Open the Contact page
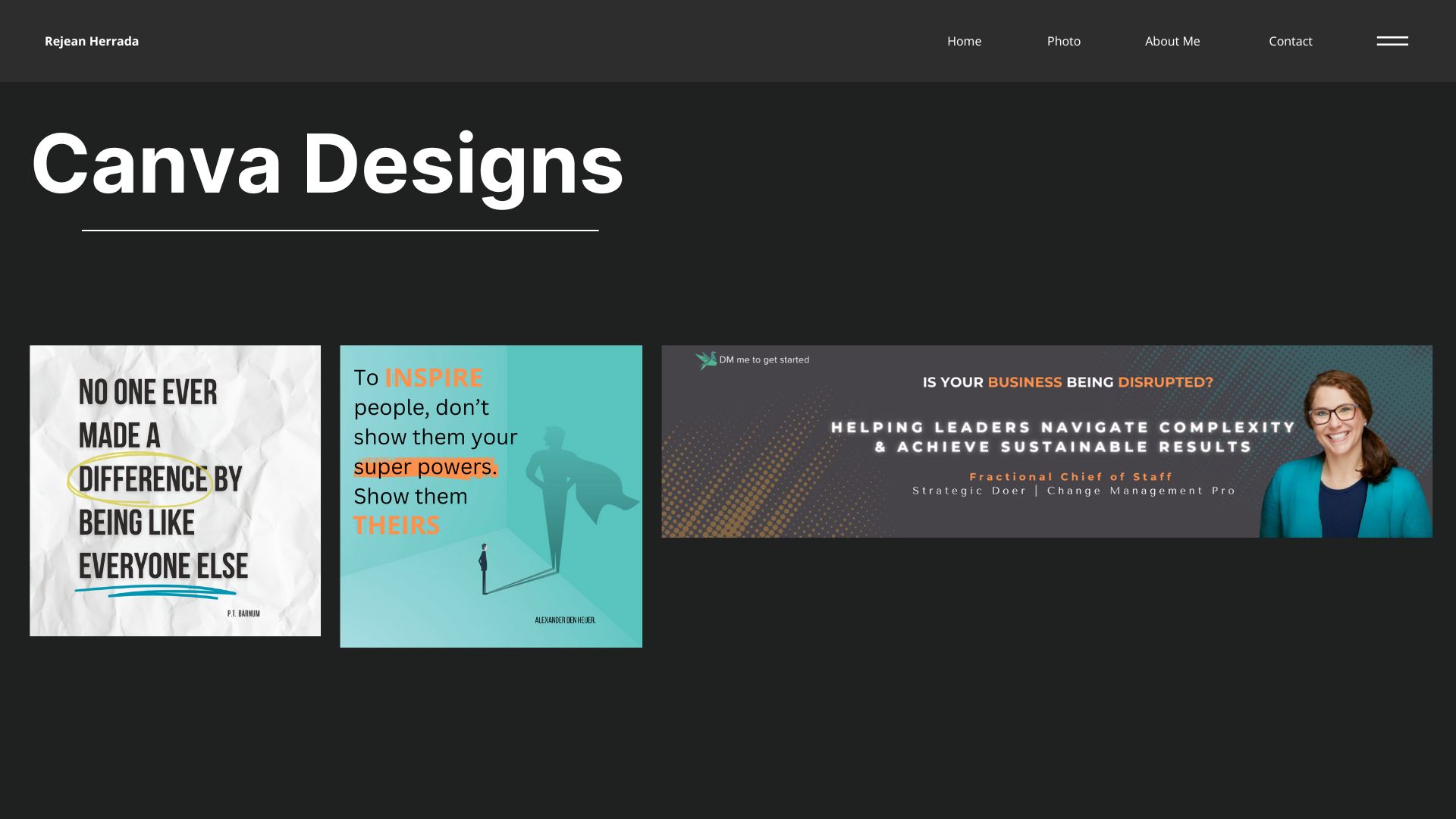 pyautogui.click(x=1290, y=41)
